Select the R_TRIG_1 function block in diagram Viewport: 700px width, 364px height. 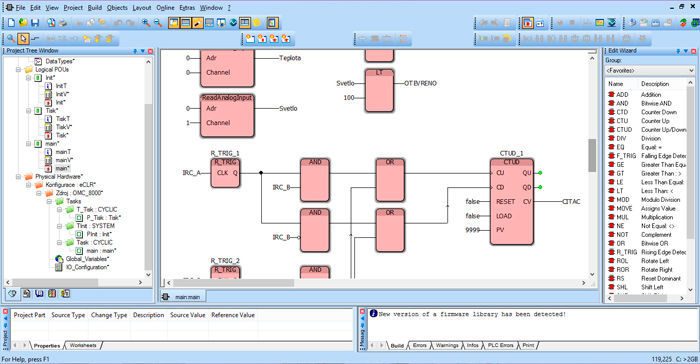click(225, 173)
